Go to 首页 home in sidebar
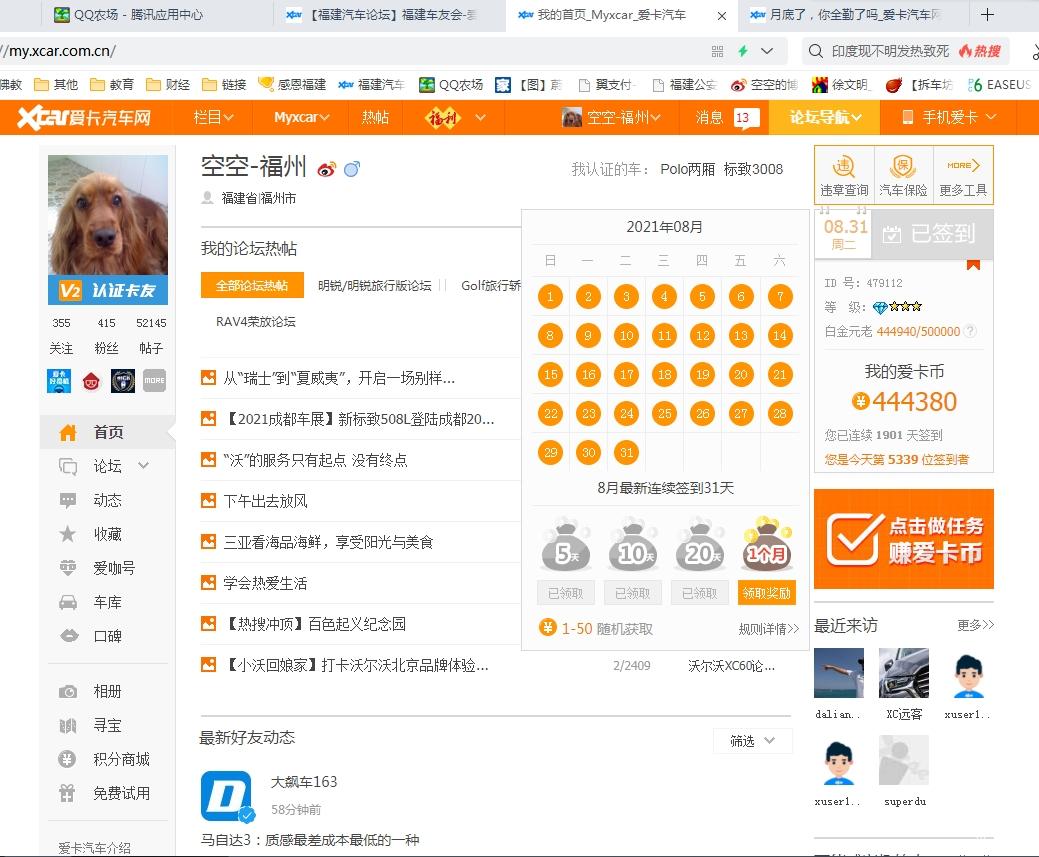The width and height of the screenshot is (1039, 857). click(x=108, y=432)
